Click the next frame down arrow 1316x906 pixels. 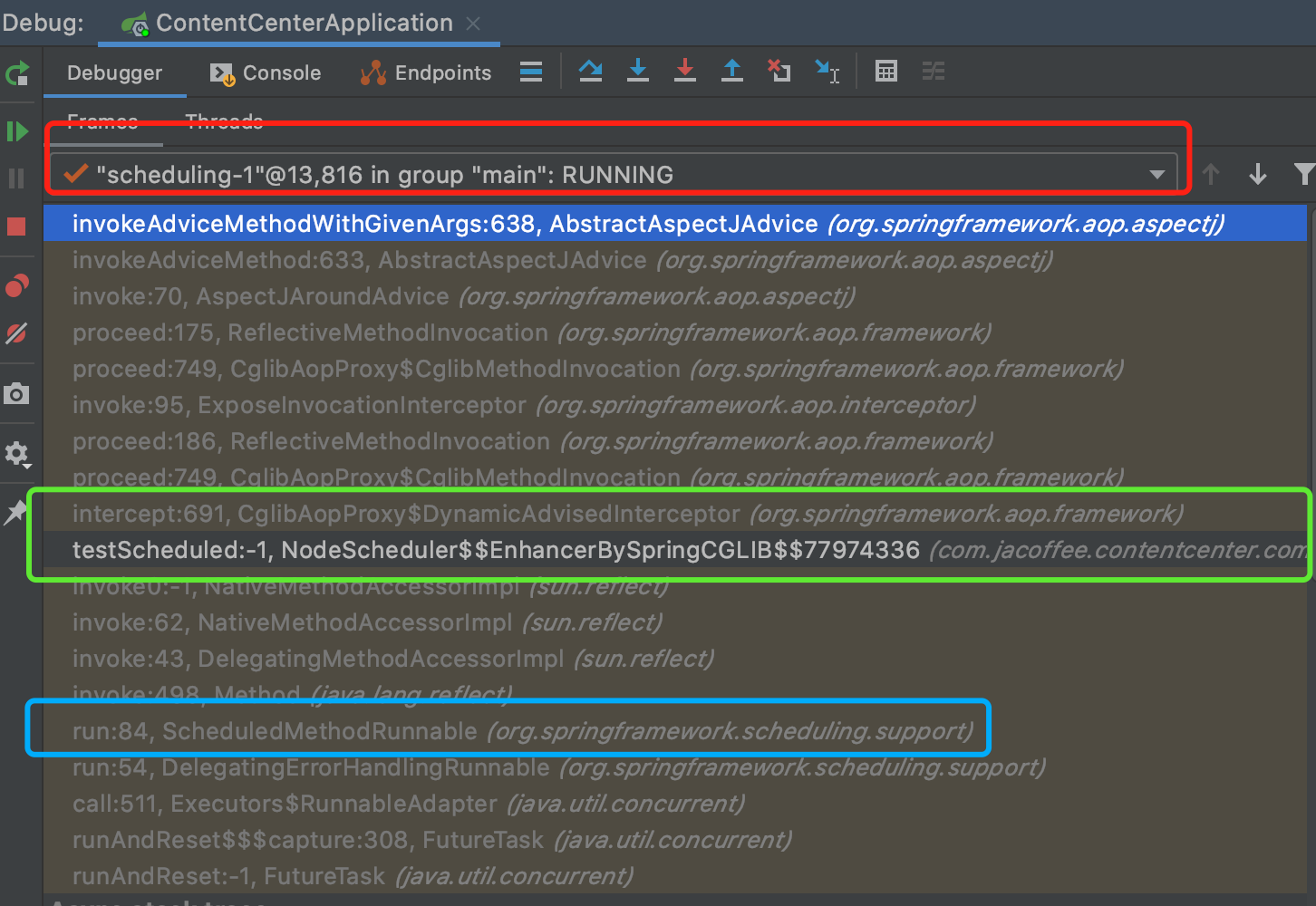point(1258,174)
